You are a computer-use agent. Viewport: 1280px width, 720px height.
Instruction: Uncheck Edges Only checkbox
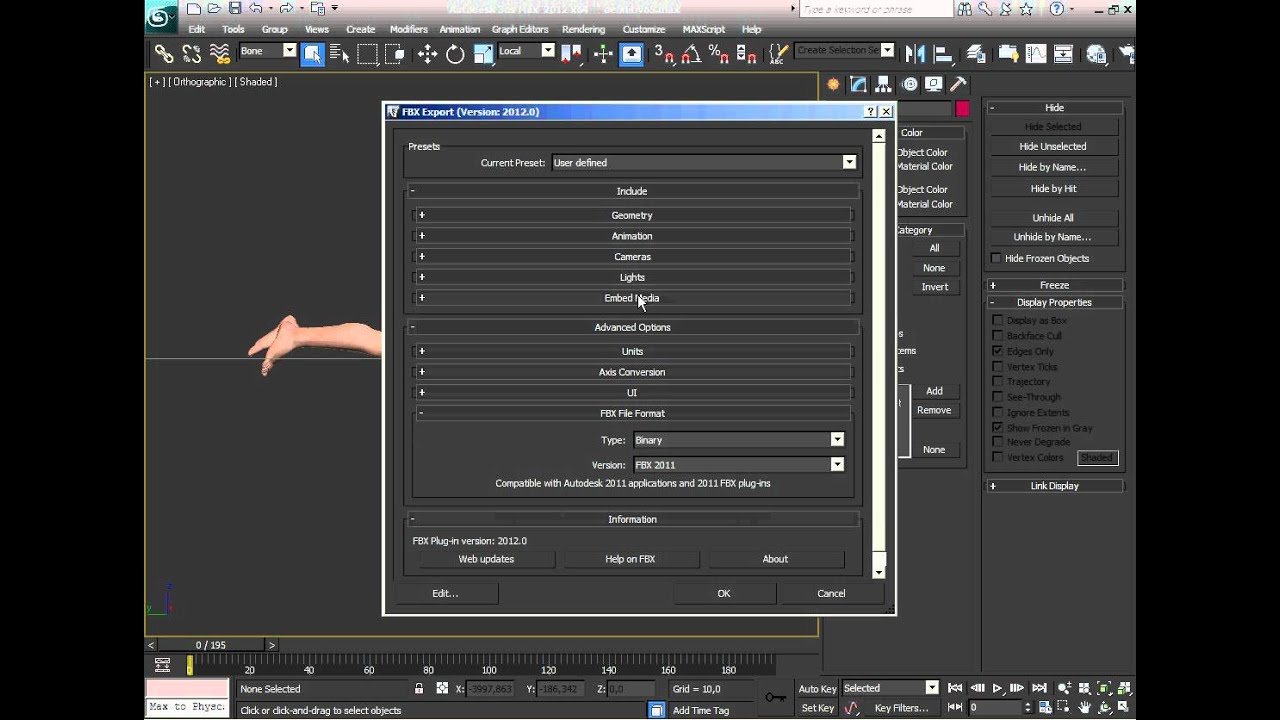[997, 351]
